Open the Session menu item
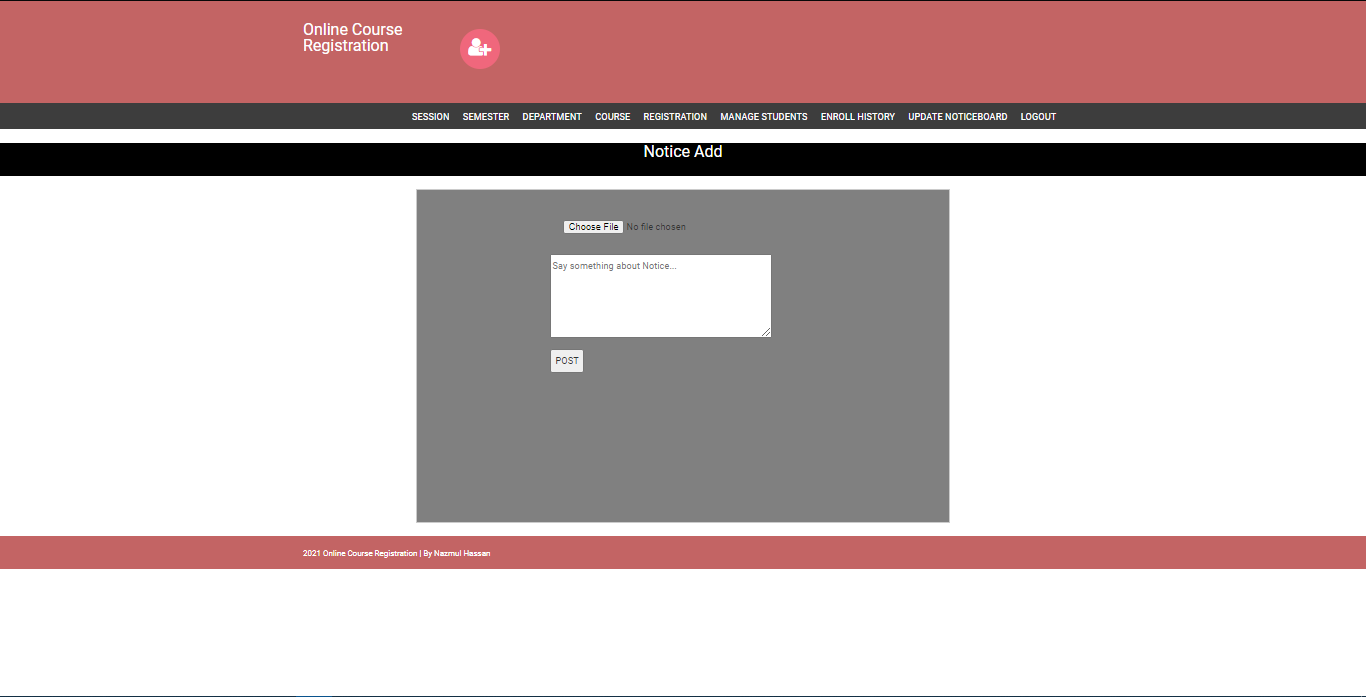The width and height of the screenshot is (1366, 697). pos(430,117)
